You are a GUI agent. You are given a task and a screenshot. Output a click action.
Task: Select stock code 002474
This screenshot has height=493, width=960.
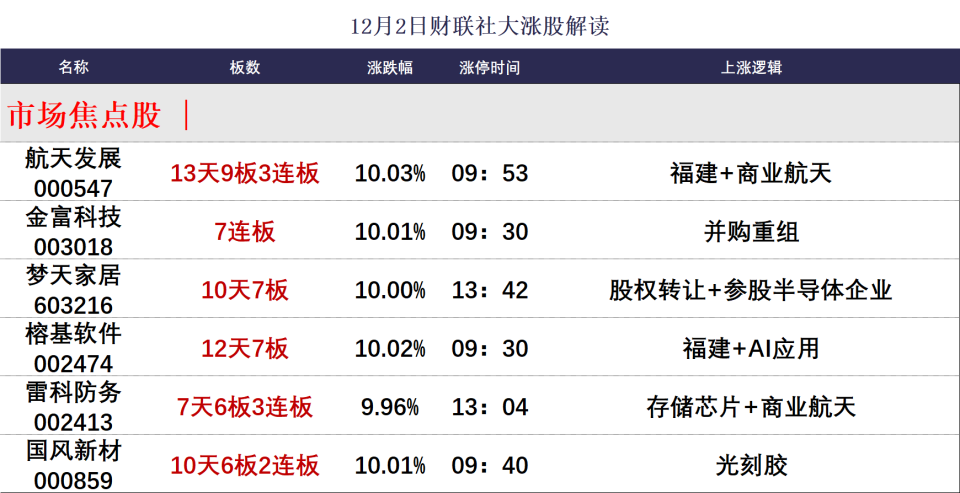(73, 364)
